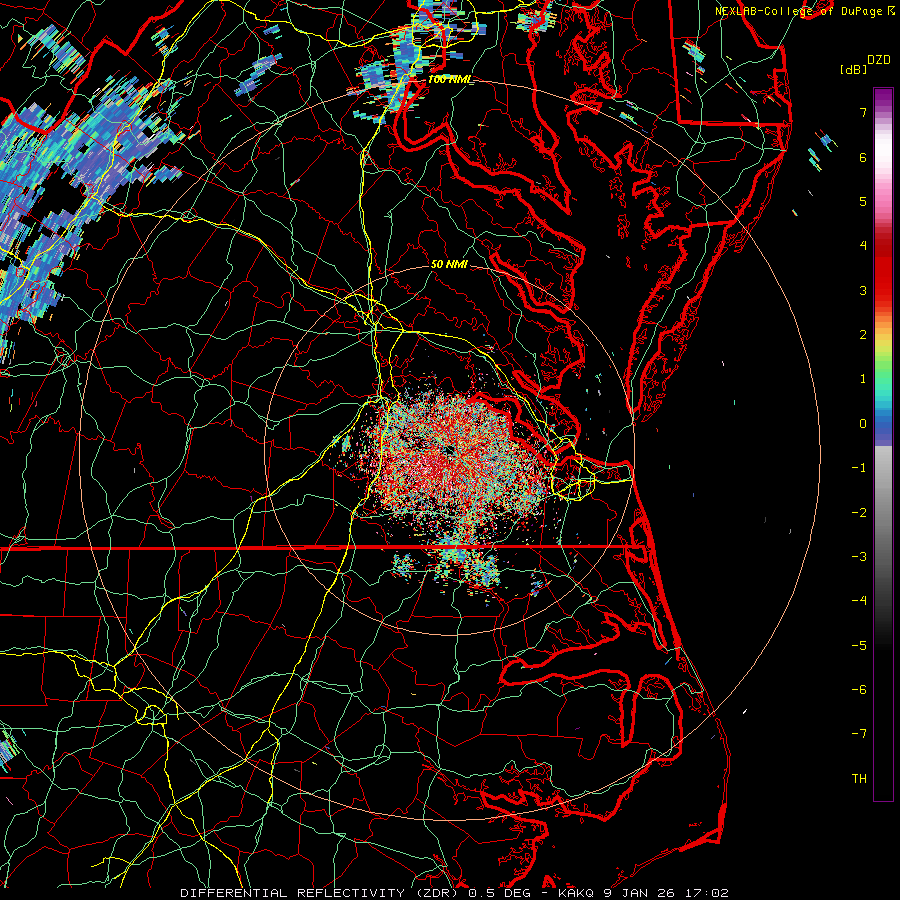Click the 5 dB scale value

point(863,201)
